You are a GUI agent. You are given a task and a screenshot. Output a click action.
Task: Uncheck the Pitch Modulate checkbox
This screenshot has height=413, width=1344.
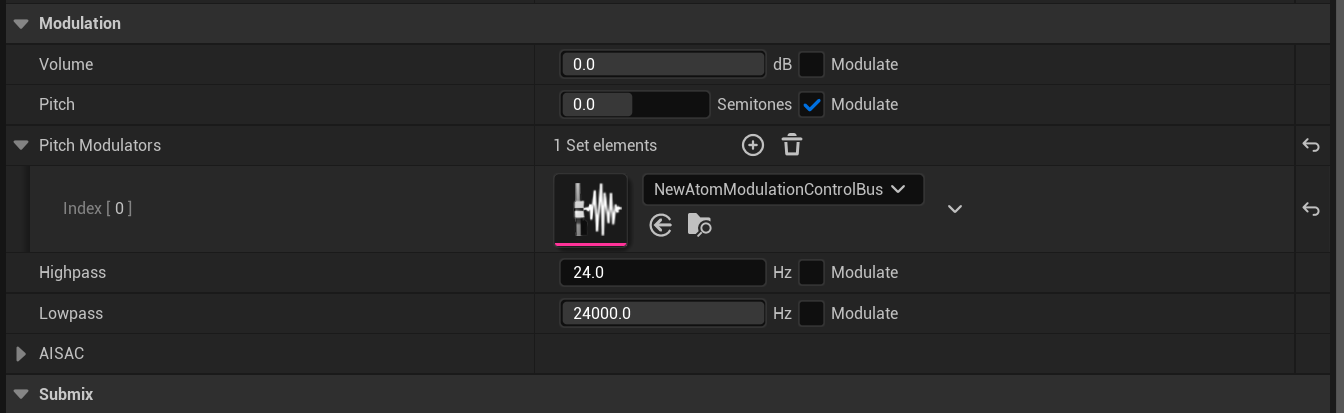(812, 104)
